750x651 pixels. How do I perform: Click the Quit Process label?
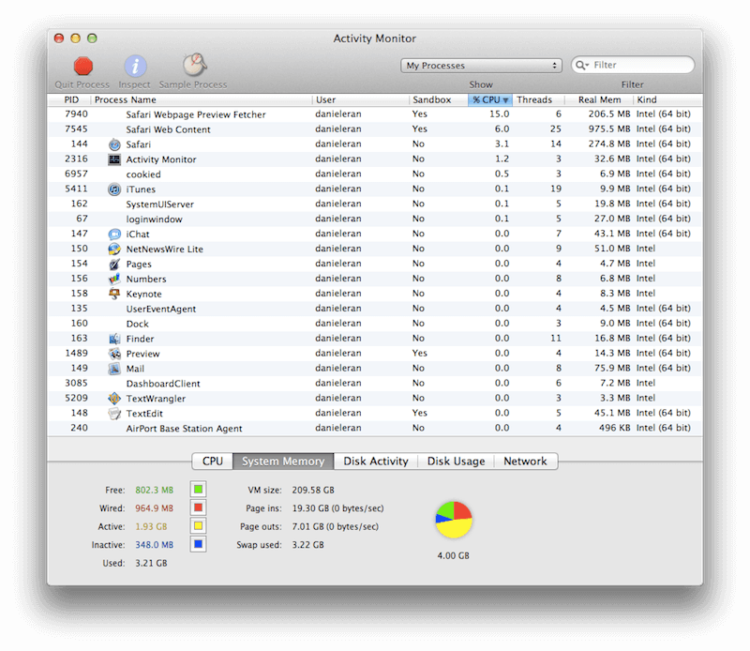82,85
